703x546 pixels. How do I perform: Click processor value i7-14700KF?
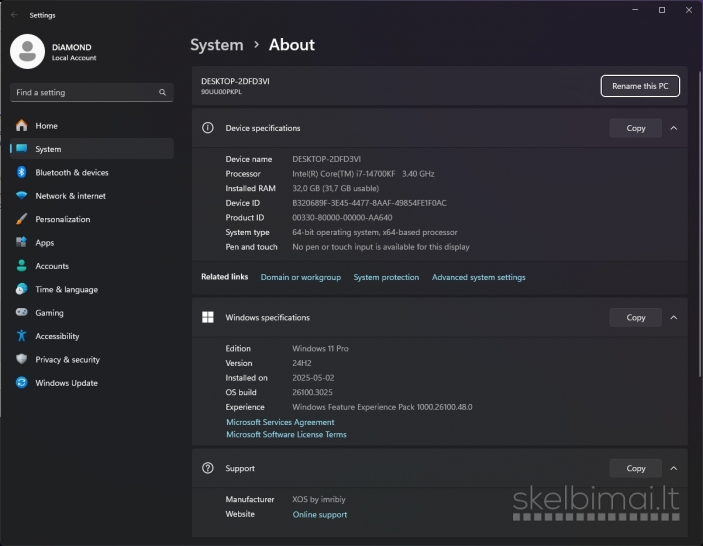click(363, 173)
